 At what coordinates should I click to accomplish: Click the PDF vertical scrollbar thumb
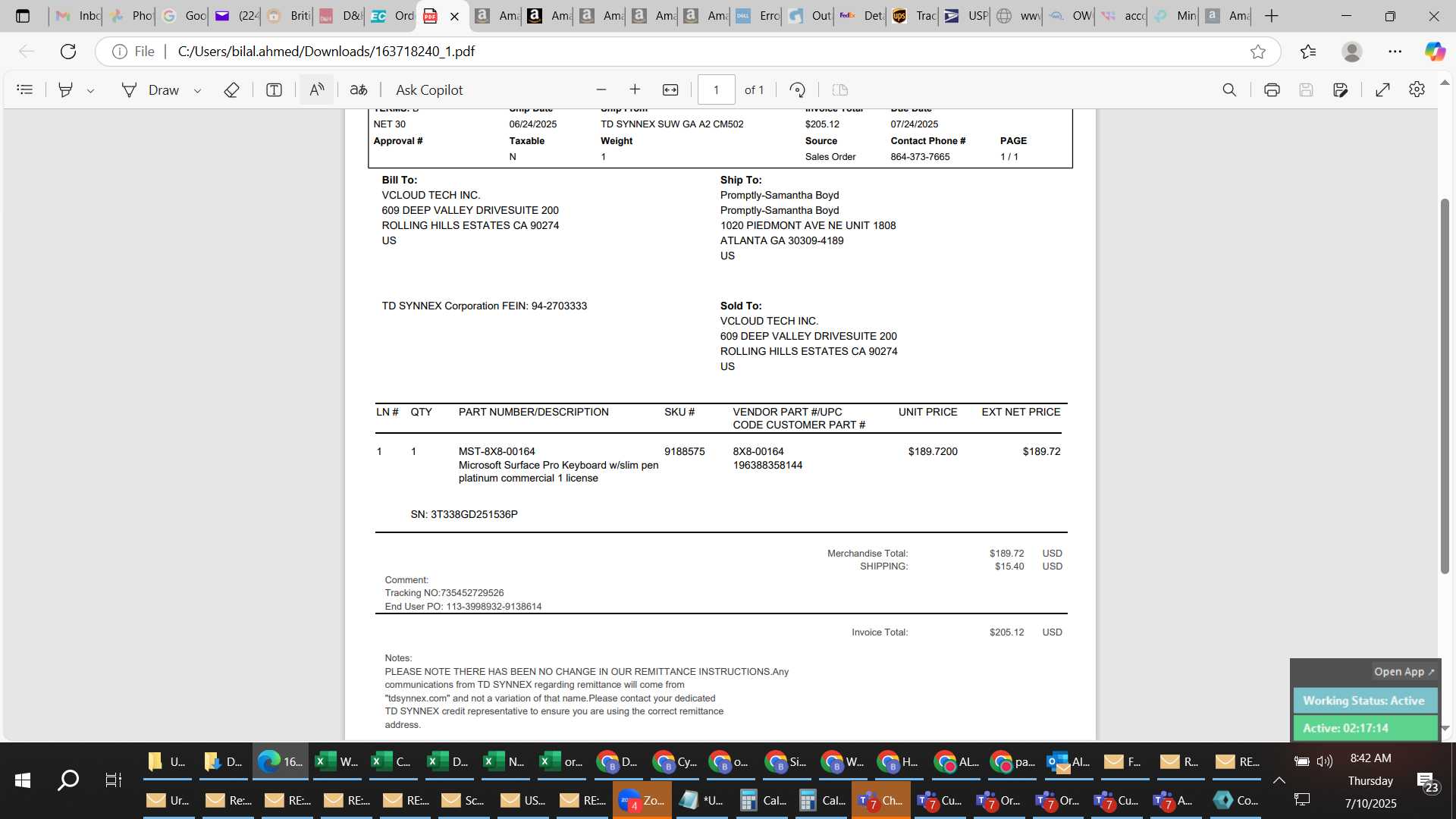click(1445, 385)
